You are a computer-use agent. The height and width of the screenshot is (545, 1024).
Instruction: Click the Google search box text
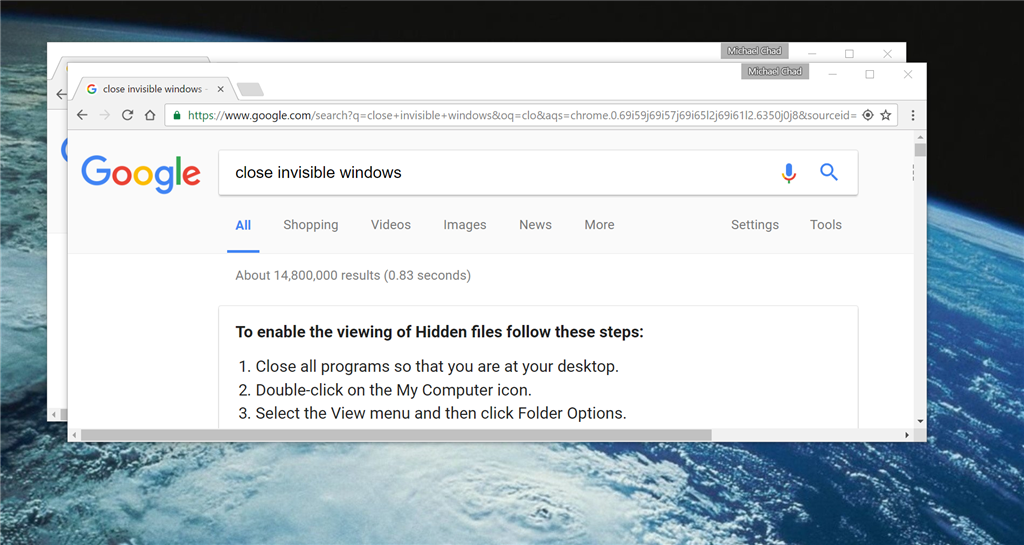click(x=318, y=172)
